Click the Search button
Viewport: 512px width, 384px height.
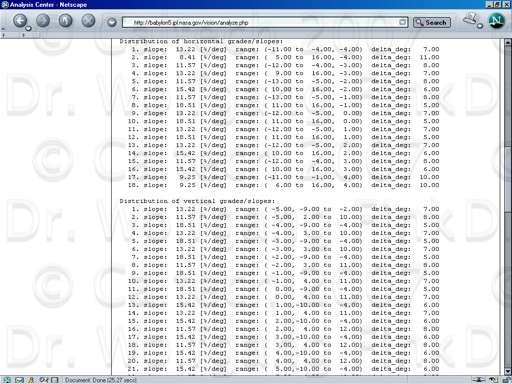432,22
